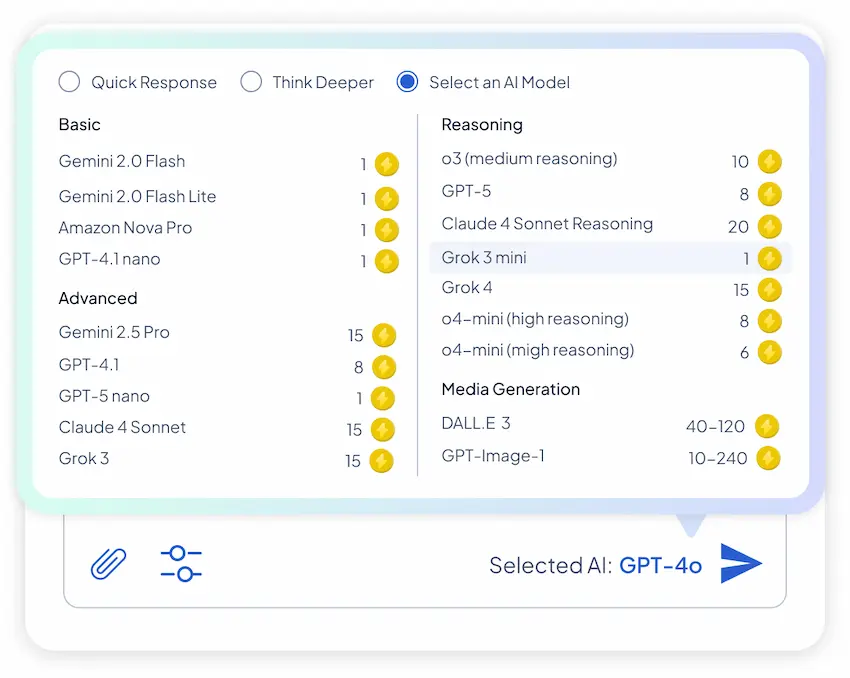
Task: Click the 40-120 credit cost value
Action: [x=715, y=427]
